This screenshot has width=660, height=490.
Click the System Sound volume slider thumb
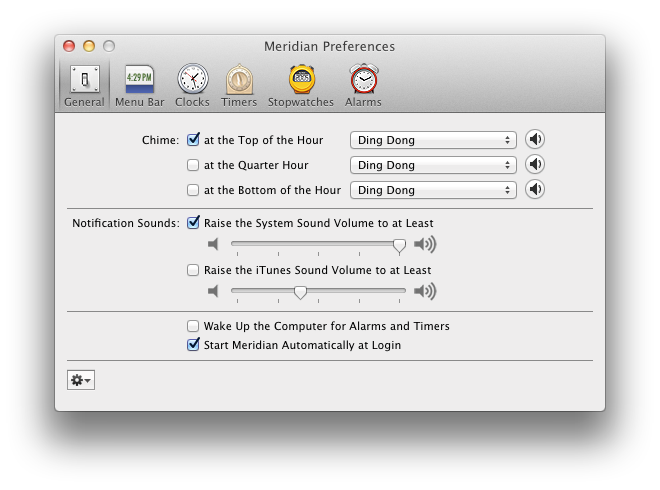pos(399,245)
